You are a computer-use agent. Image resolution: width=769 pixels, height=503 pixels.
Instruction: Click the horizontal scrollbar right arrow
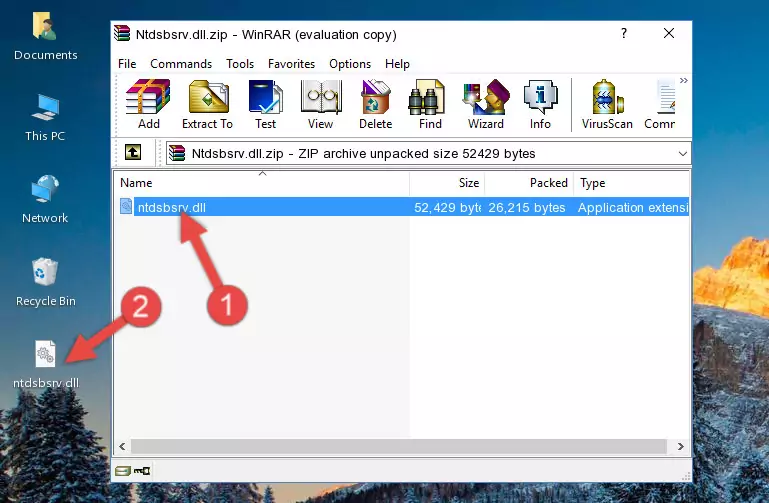click(x=681, y=447)
